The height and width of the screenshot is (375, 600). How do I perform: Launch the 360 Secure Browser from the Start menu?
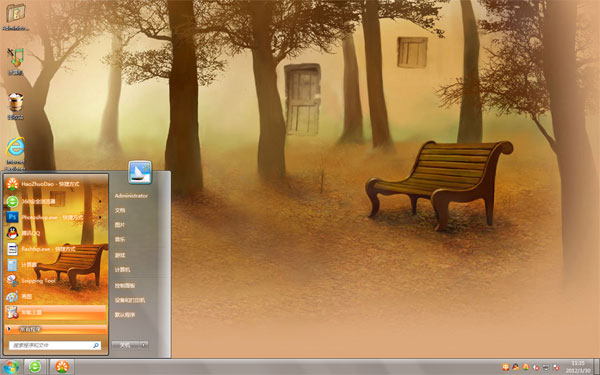click(x=55, y=201)
